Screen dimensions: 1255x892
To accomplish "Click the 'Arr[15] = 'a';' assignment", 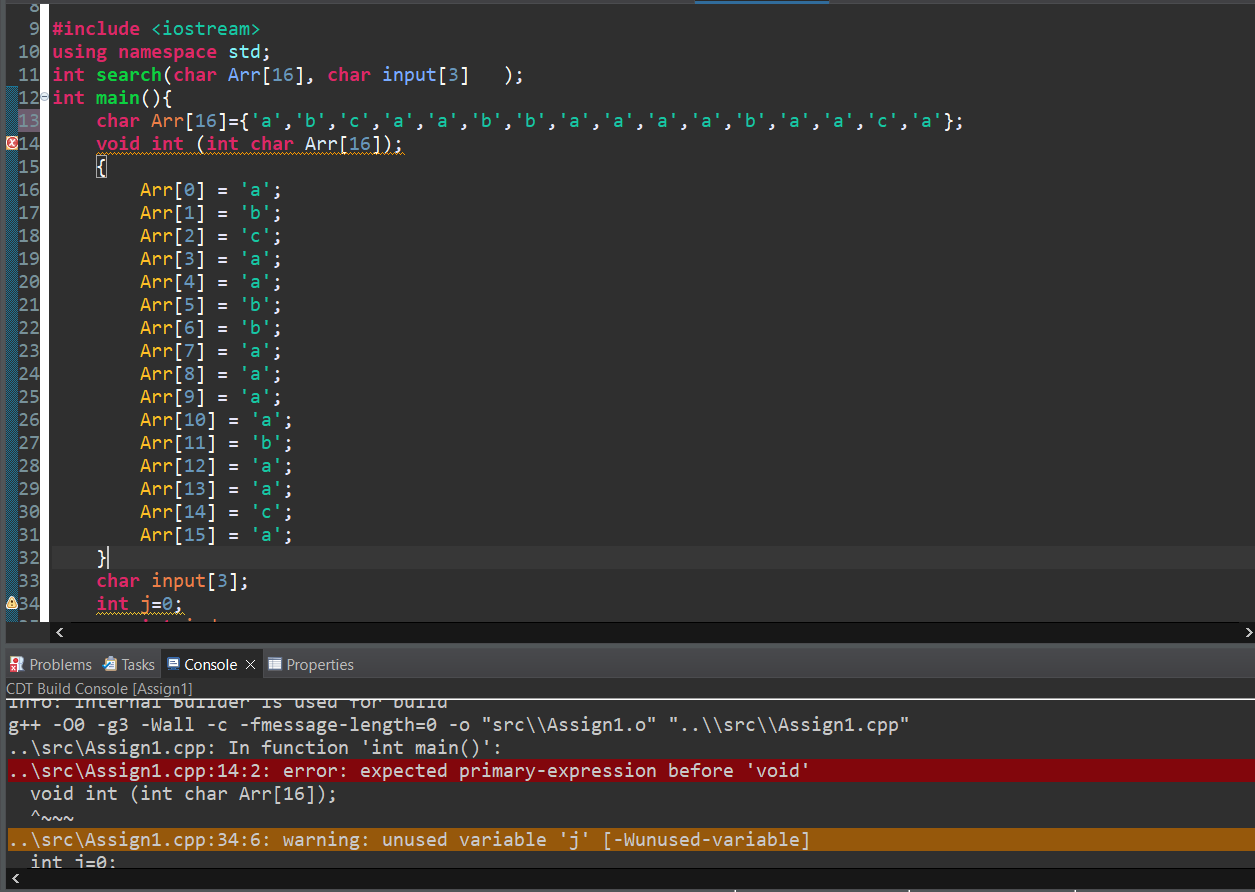I will tap(216, 535).
